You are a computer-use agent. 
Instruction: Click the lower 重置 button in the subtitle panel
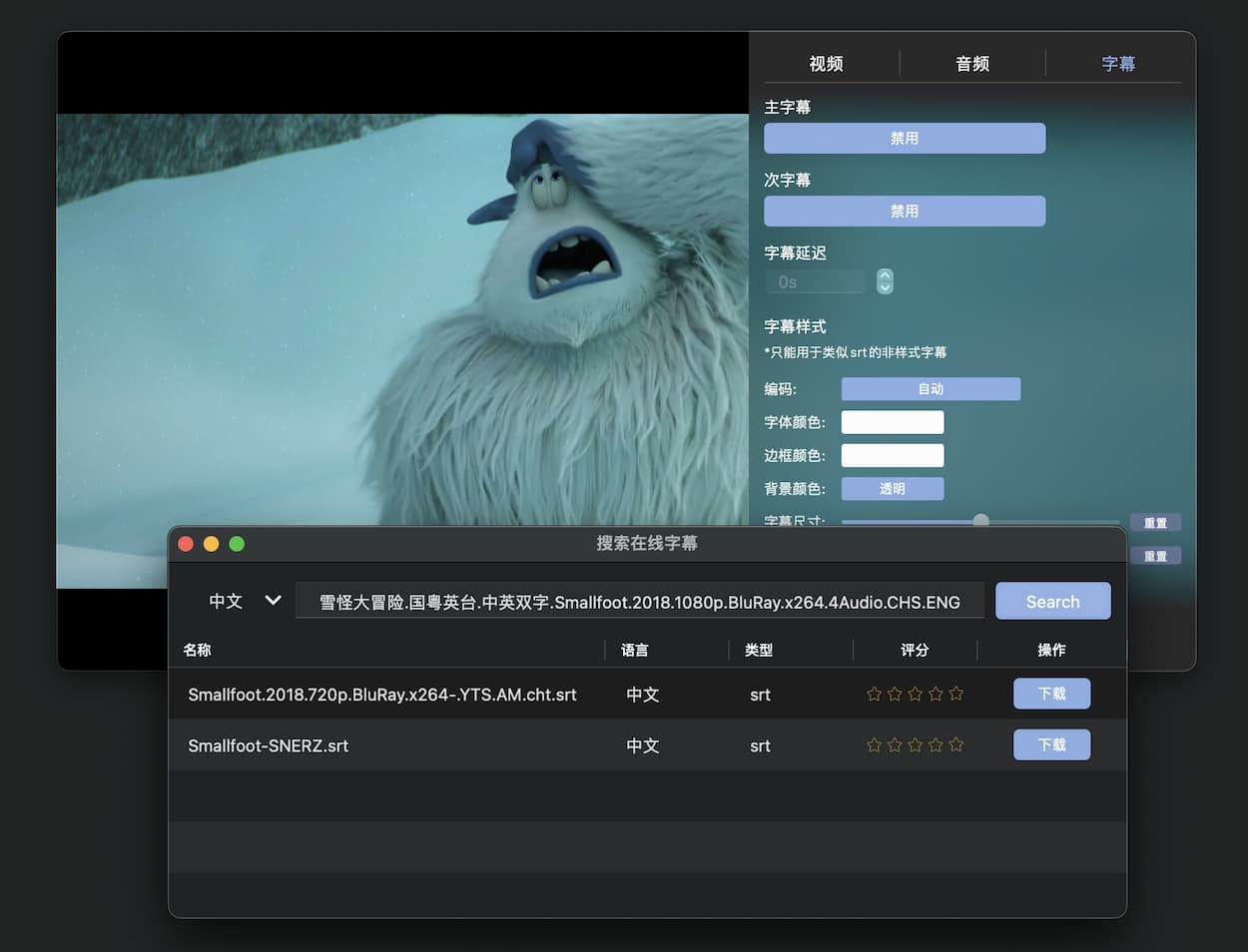(x=1155, y=556)
